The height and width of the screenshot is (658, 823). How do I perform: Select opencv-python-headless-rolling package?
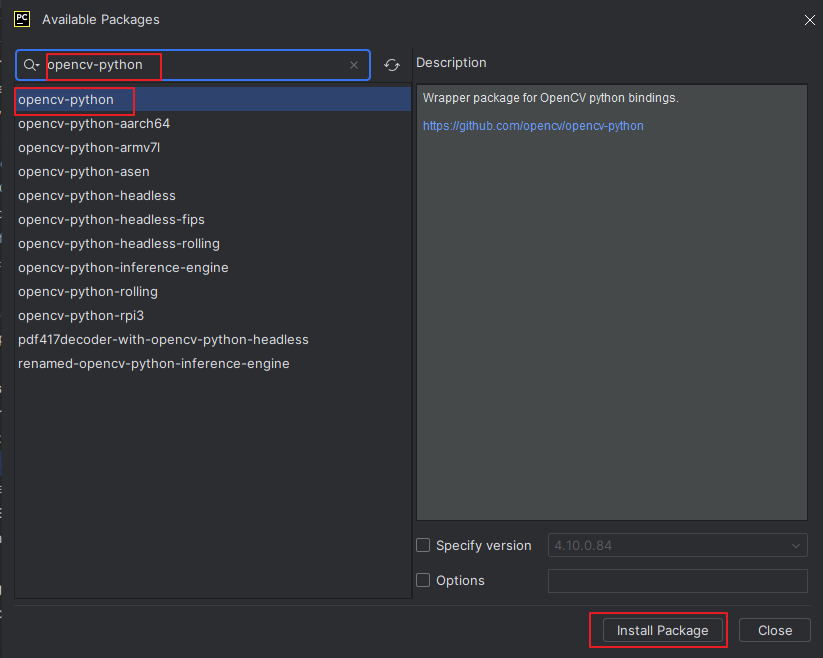coord(213,244)
